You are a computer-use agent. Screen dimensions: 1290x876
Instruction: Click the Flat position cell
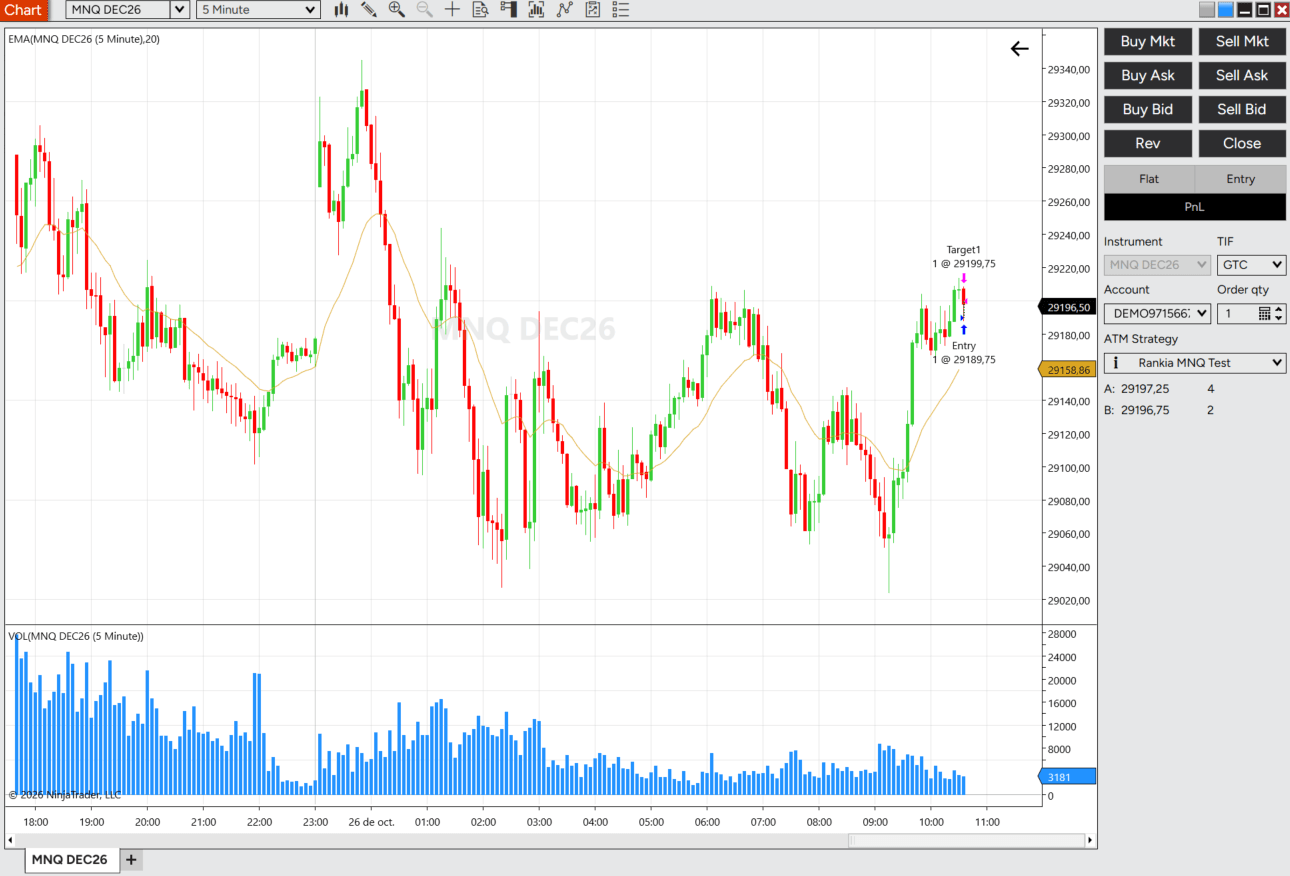(1149, 179)
